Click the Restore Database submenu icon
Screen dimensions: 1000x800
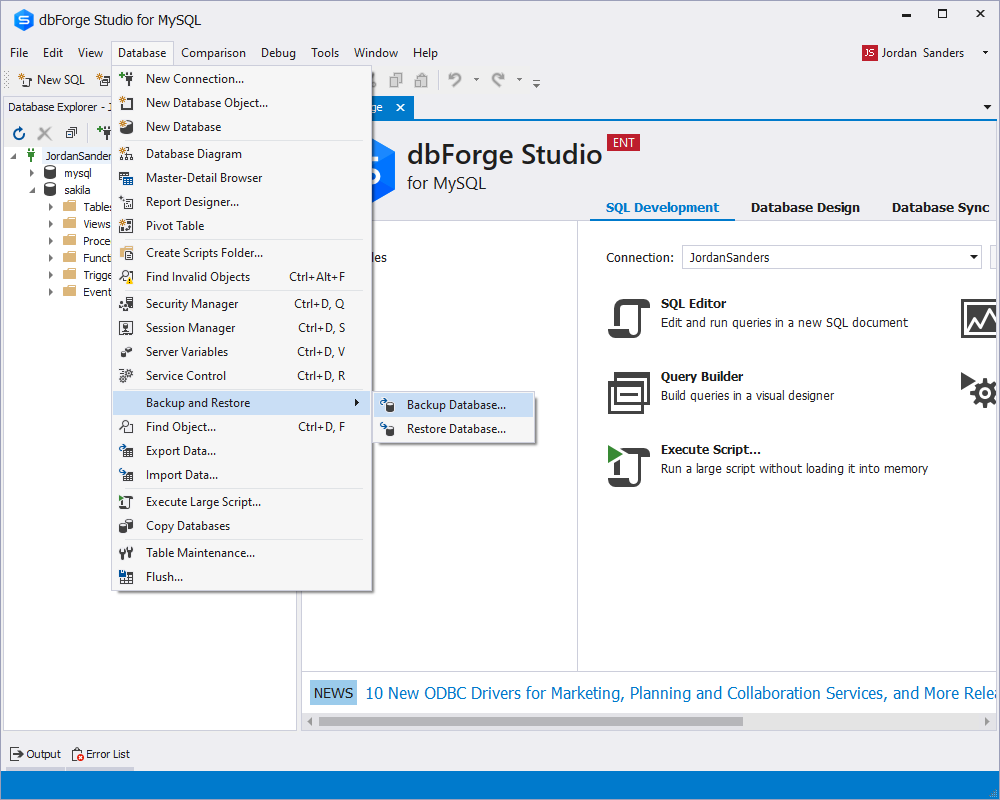click(x=387, y=429)
